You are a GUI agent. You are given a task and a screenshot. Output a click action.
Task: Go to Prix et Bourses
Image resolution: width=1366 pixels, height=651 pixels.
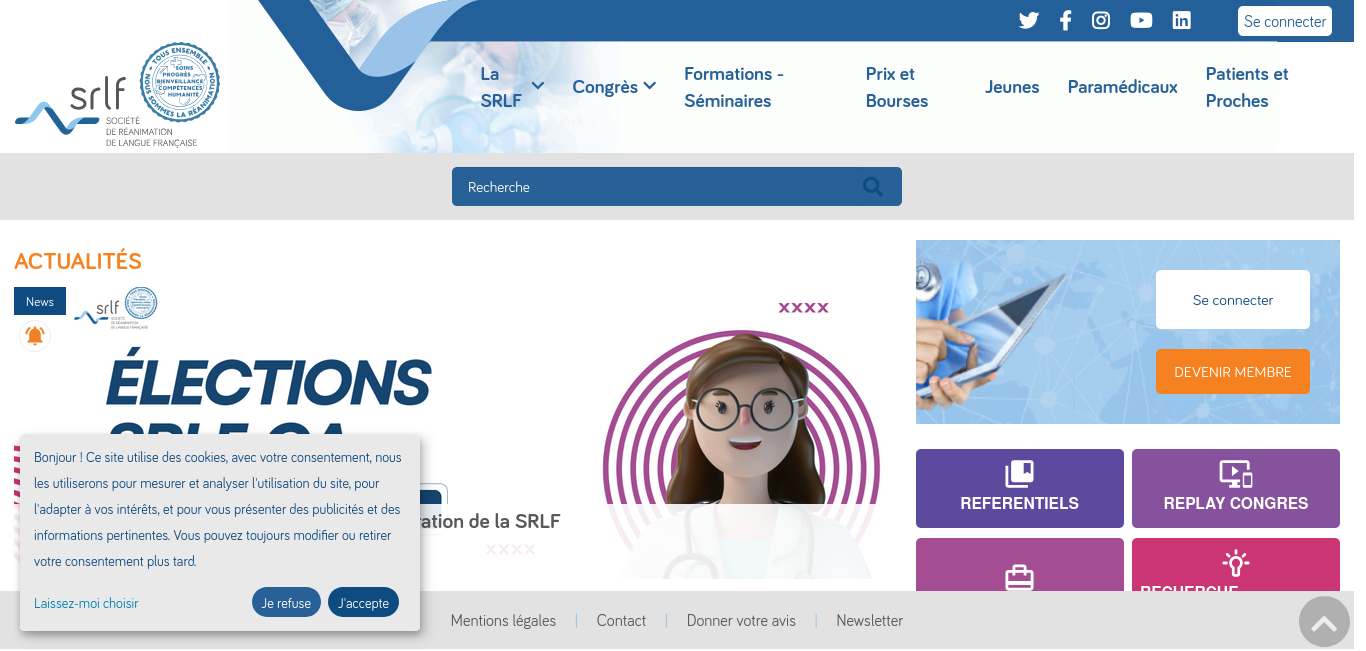[x=897, y=87]
